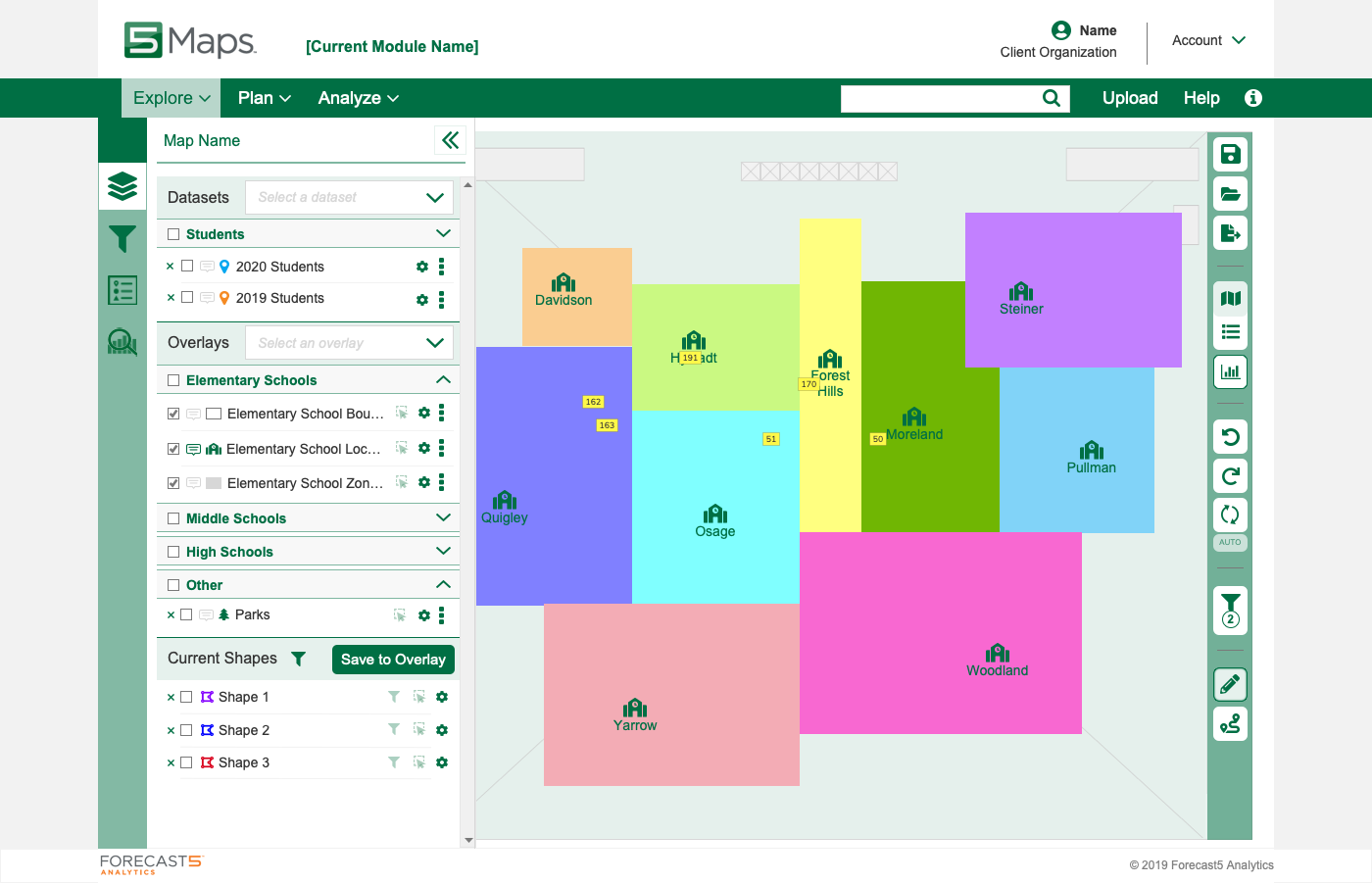
Task: Check the 2019 Students checkbox
Action: pos(187,298)
